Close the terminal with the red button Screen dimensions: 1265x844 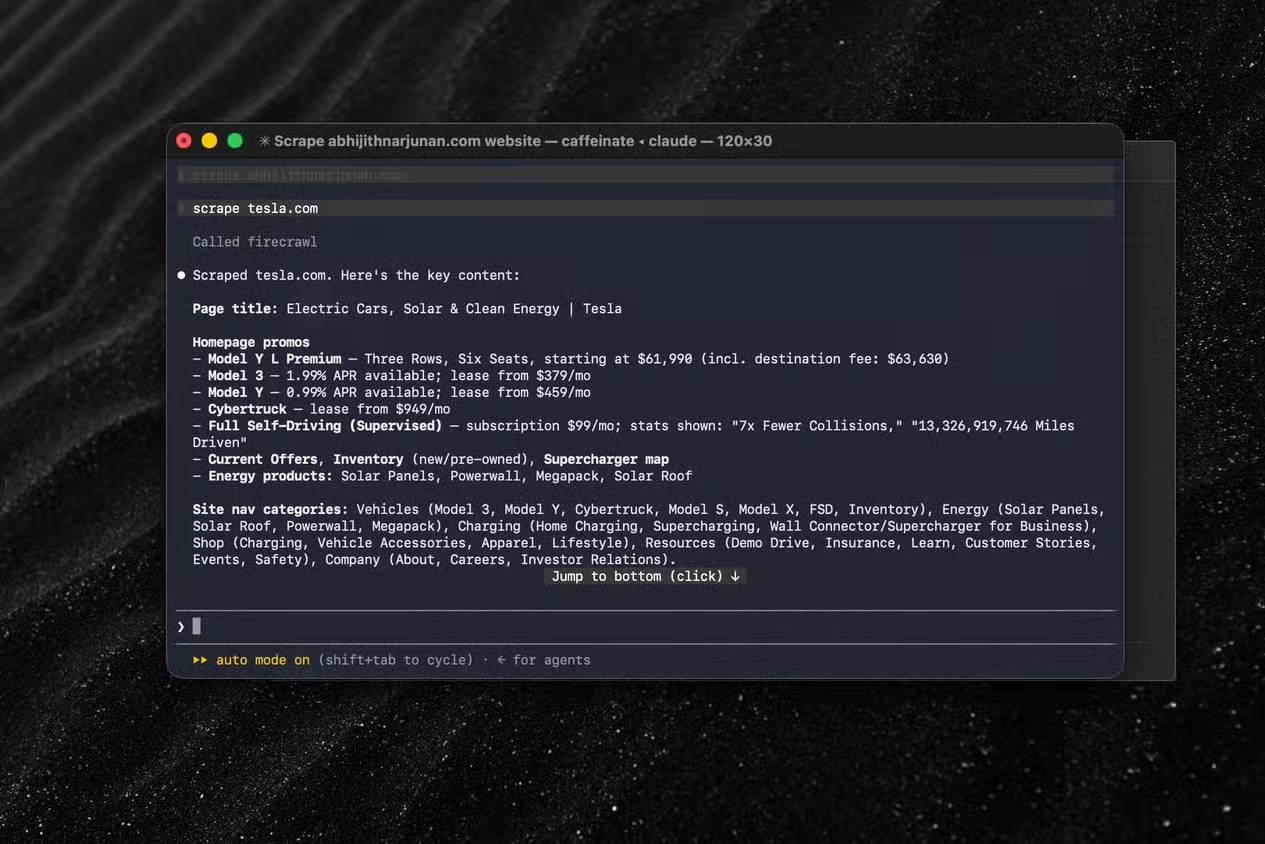184,141
